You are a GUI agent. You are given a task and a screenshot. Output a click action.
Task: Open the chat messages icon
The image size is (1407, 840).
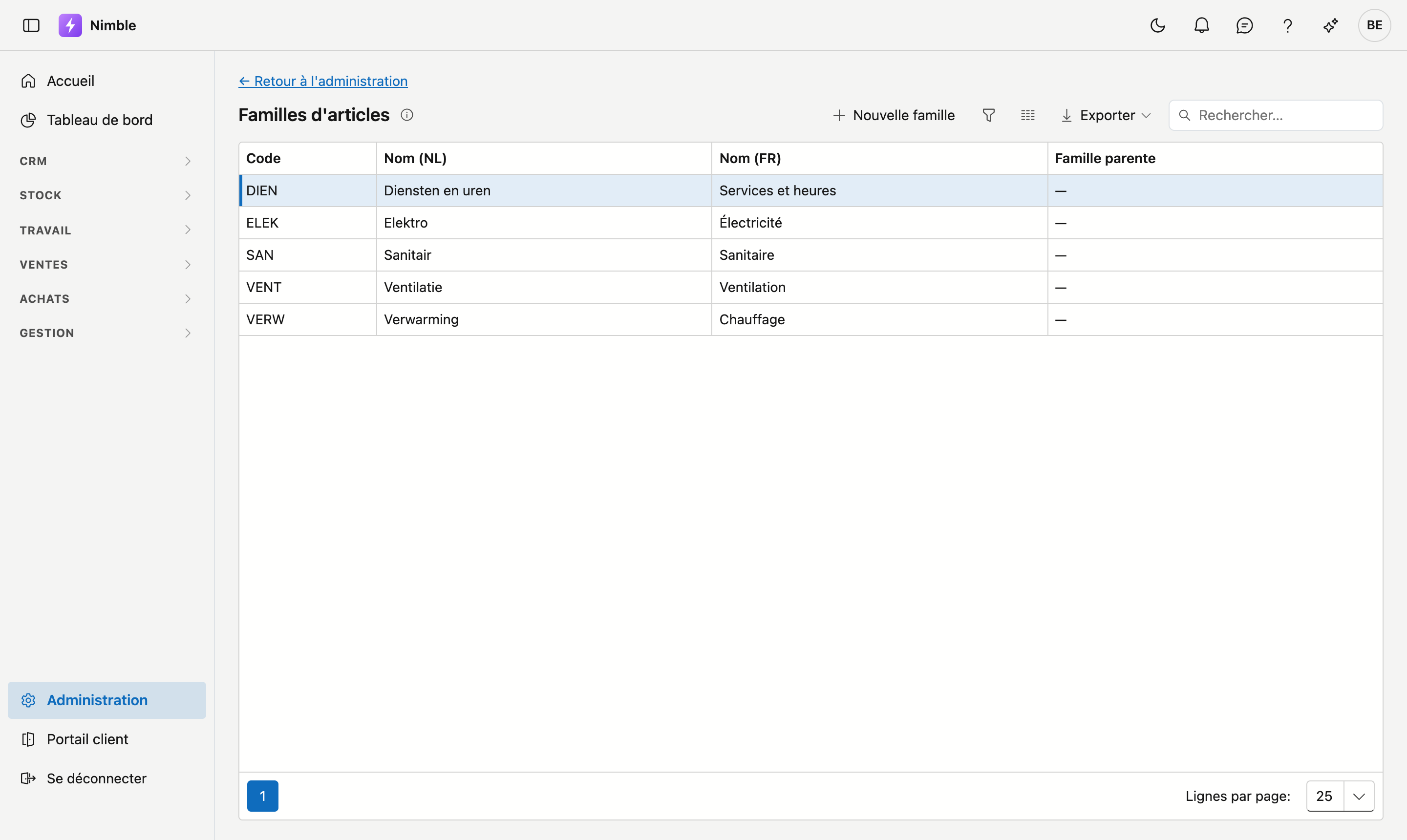tap(1244, 25)
